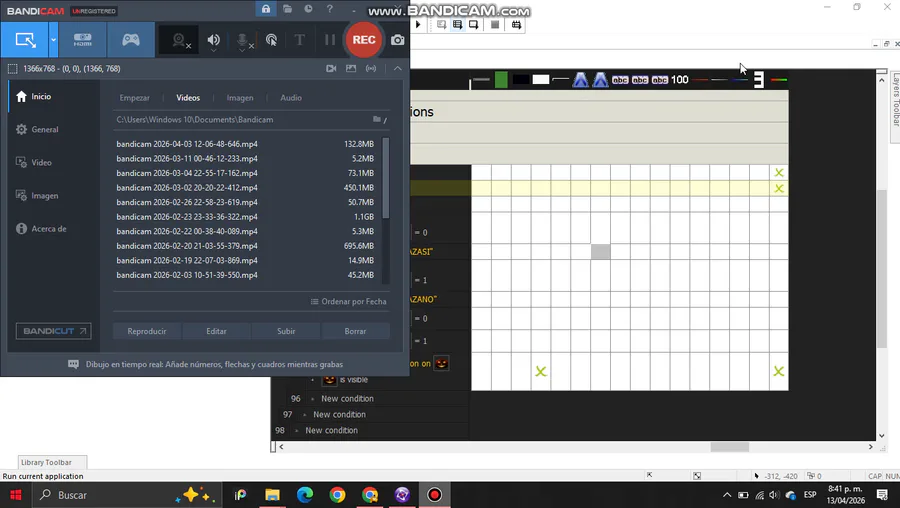Click the video camera icon in status row
900x508 pixels.
pos(331,68)
